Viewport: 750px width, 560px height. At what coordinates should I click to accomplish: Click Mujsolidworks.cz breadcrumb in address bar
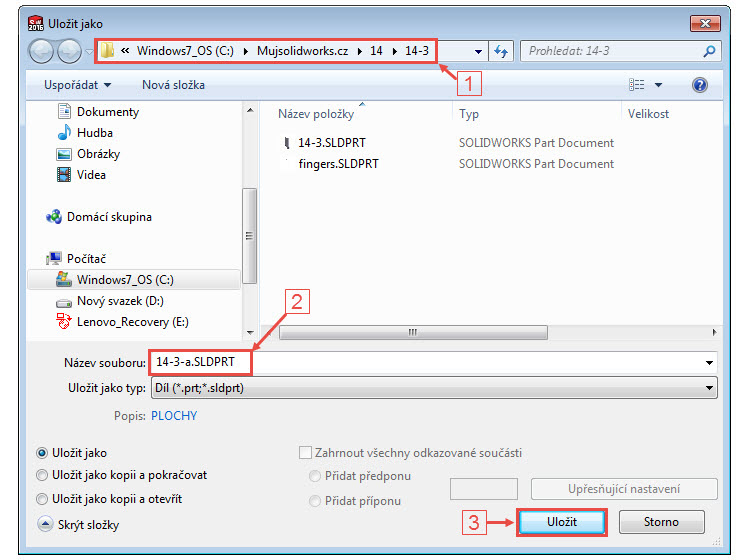coord(302,51)
